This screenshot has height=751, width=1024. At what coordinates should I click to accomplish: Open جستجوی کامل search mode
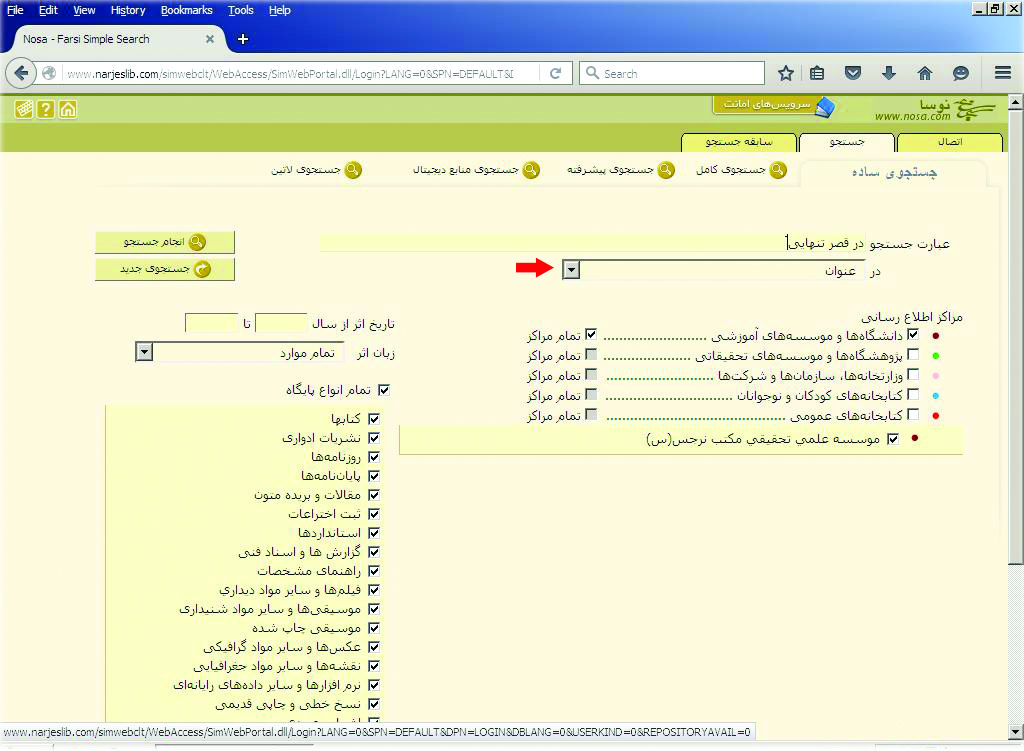point(741,170)
